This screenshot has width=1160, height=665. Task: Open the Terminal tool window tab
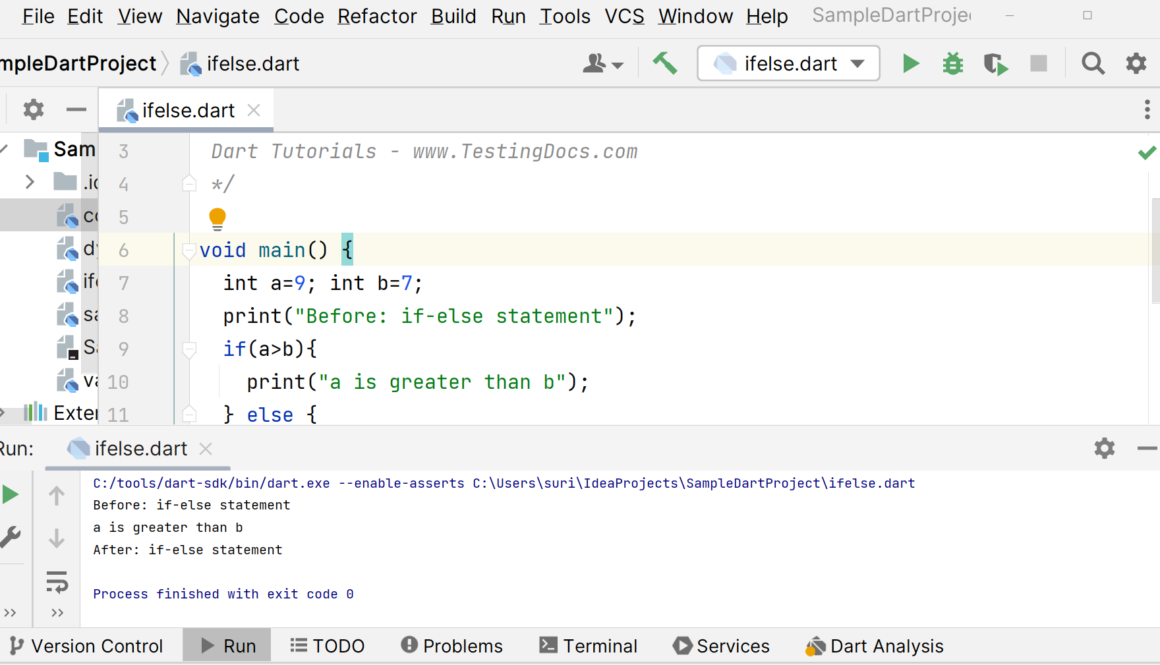pyautogui.click(x=587, y=646)
